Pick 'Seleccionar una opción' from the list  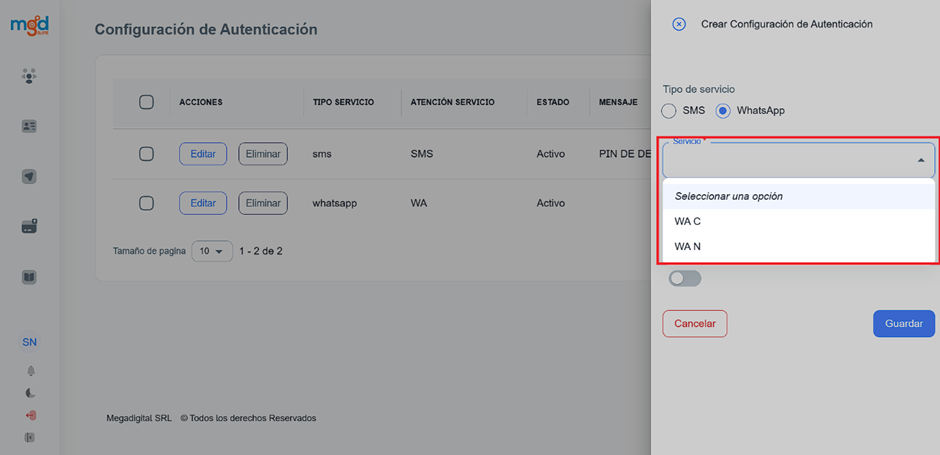pos(728,196)
